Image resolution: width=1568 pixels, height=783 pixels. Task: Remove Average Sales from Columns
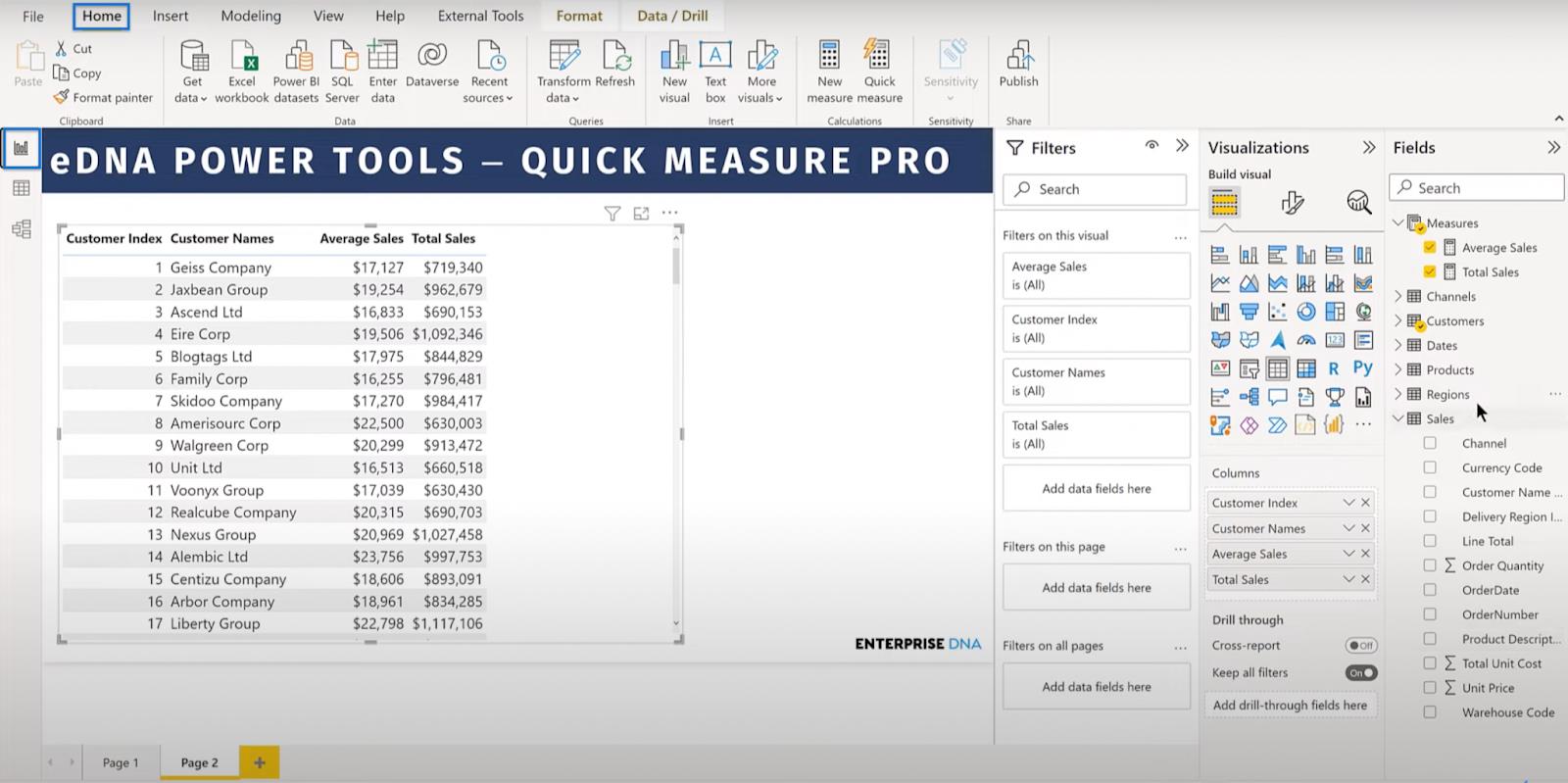1365,554
